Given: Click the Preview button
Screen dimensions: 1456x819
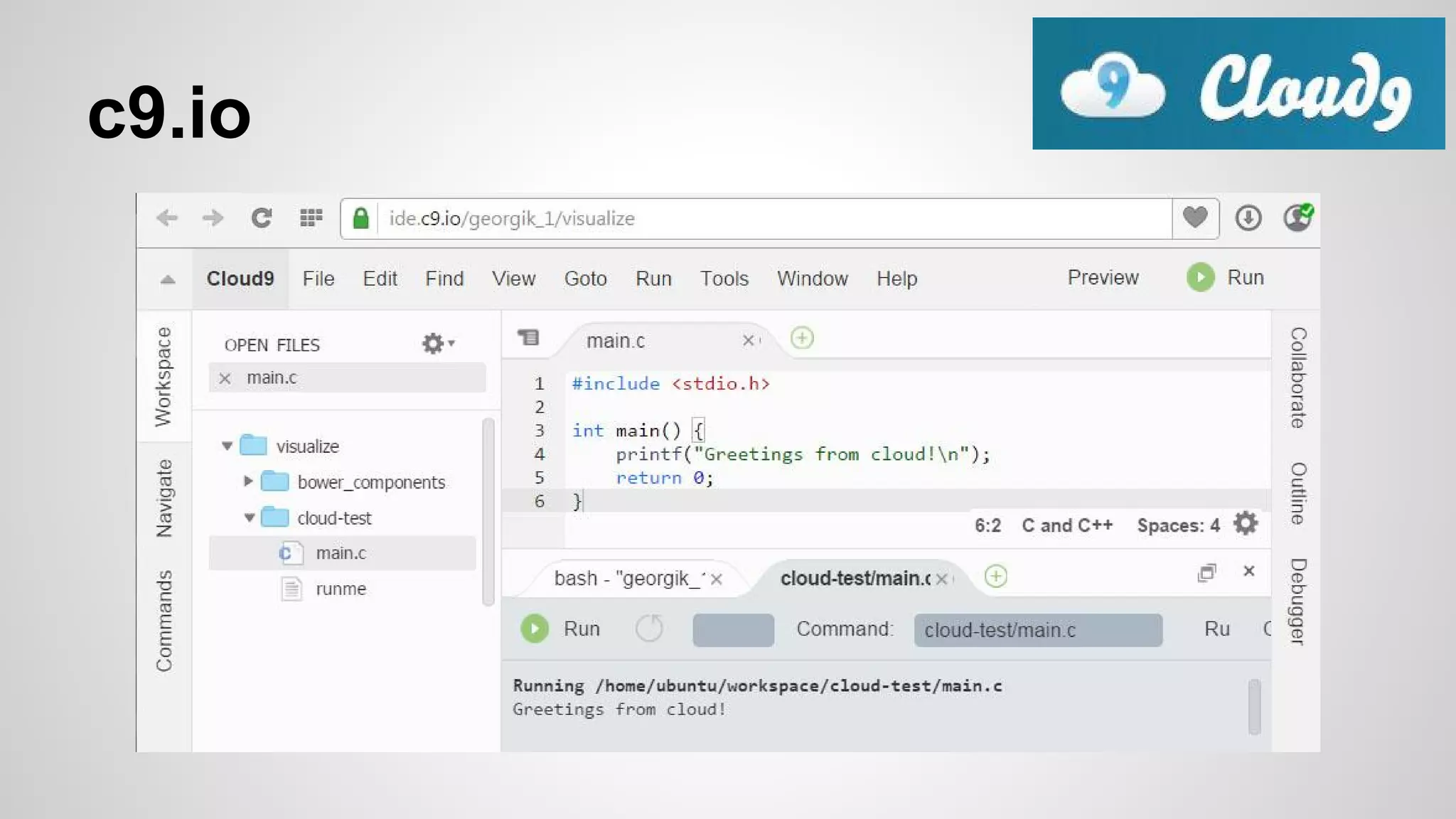Looking at the screenshot, I should (x=1103, y=277).
